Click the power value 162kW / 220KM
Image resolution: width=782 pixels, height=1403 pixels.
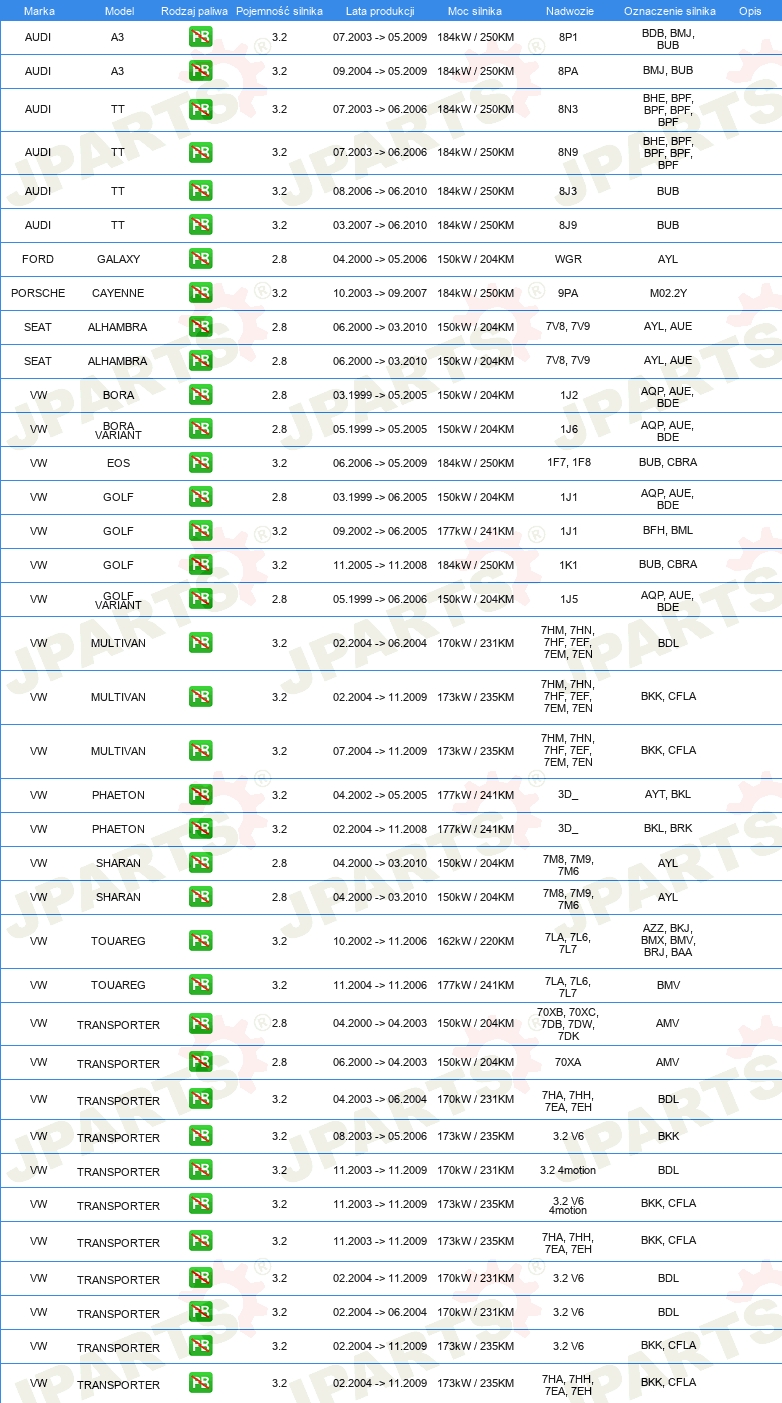tap(475, 942)
